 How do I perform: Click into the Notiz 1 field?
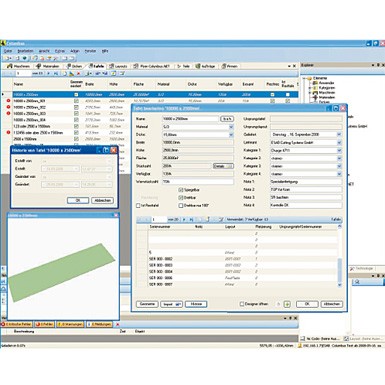pyautogui.click(x=306, y=182)
